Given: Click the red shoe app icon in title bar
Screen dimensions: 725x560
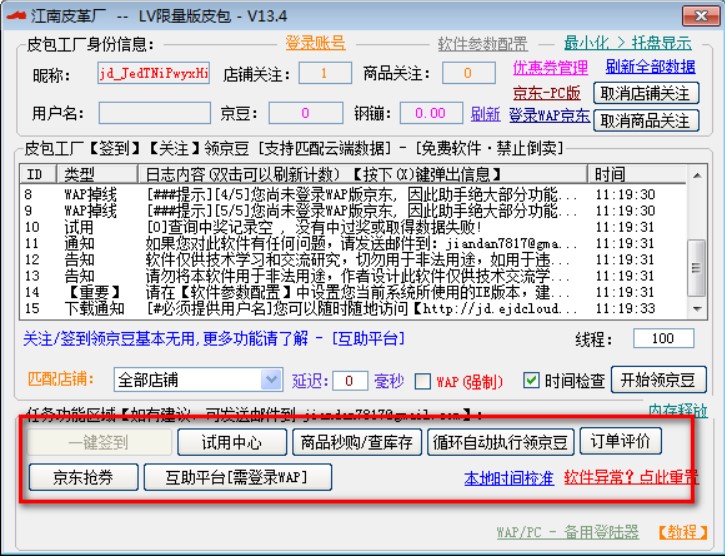Looking at the screenshot, I should click(x=16, y=16).
